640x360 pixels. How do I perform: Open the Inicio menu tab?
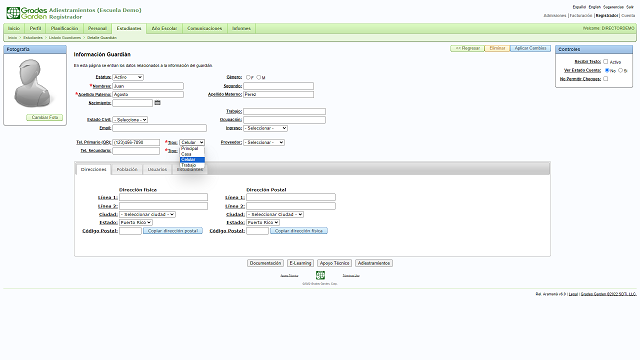coord(14,28)
